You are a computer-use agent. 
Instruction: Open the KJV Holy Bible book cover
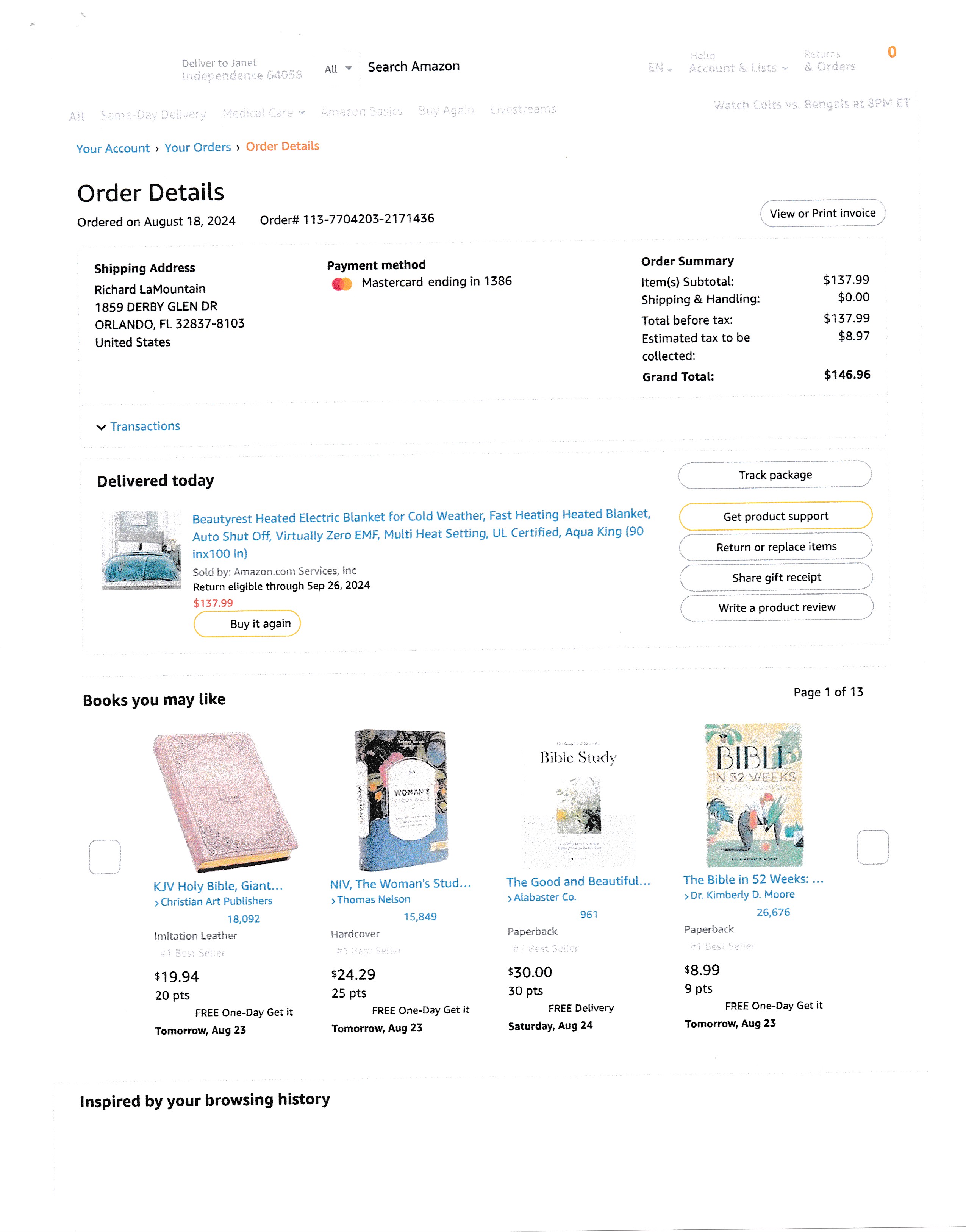tap(225, 802)
